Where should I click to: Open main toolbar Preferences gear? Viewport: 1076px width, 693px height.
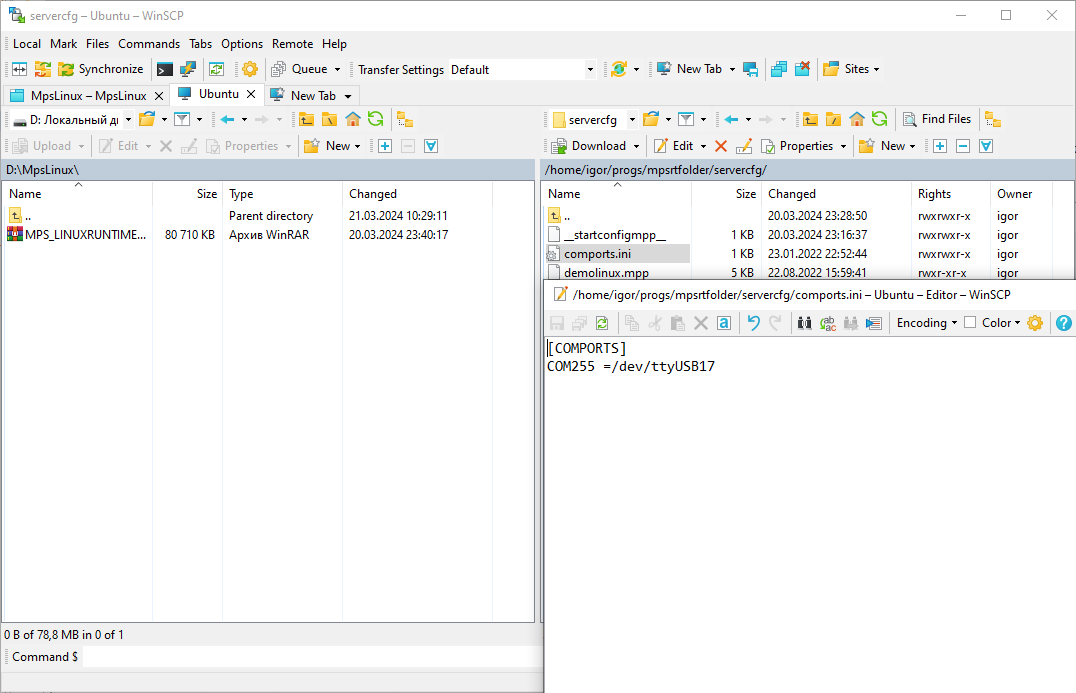coord(250,69)
